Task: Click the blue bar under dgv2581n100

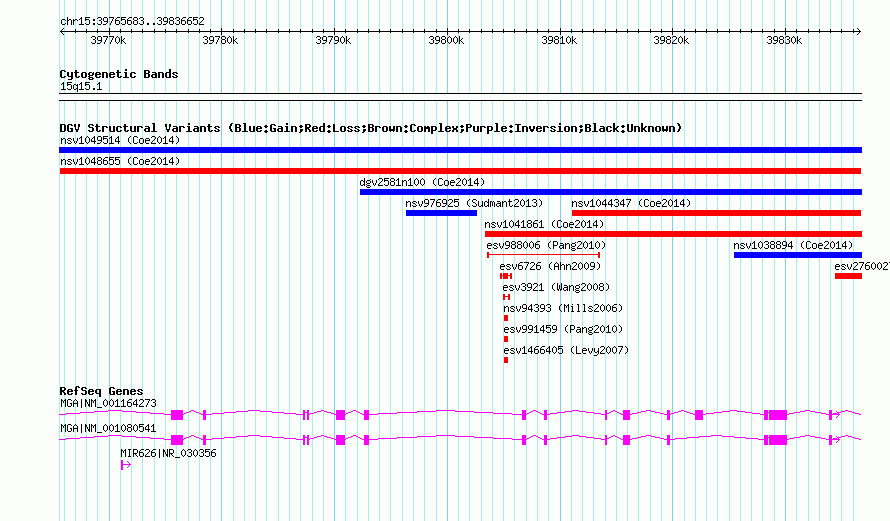Action: tap(611, 192)
